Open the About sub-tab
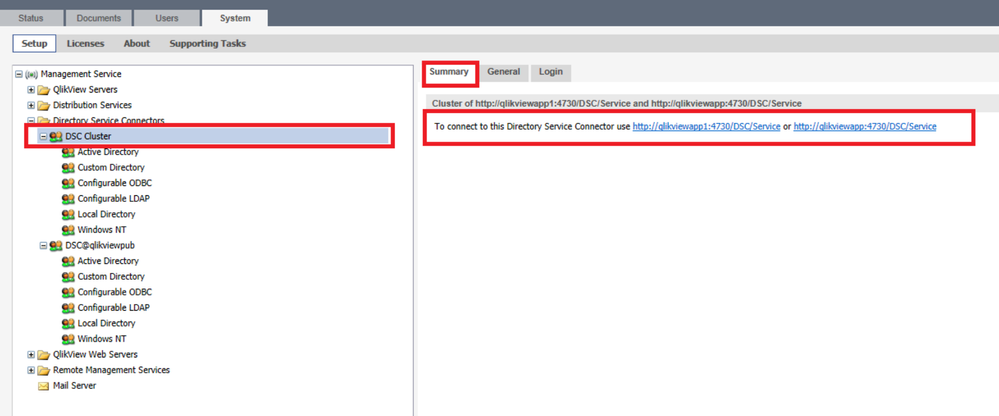Screen dimensions: 999x416 click(137, 43)
